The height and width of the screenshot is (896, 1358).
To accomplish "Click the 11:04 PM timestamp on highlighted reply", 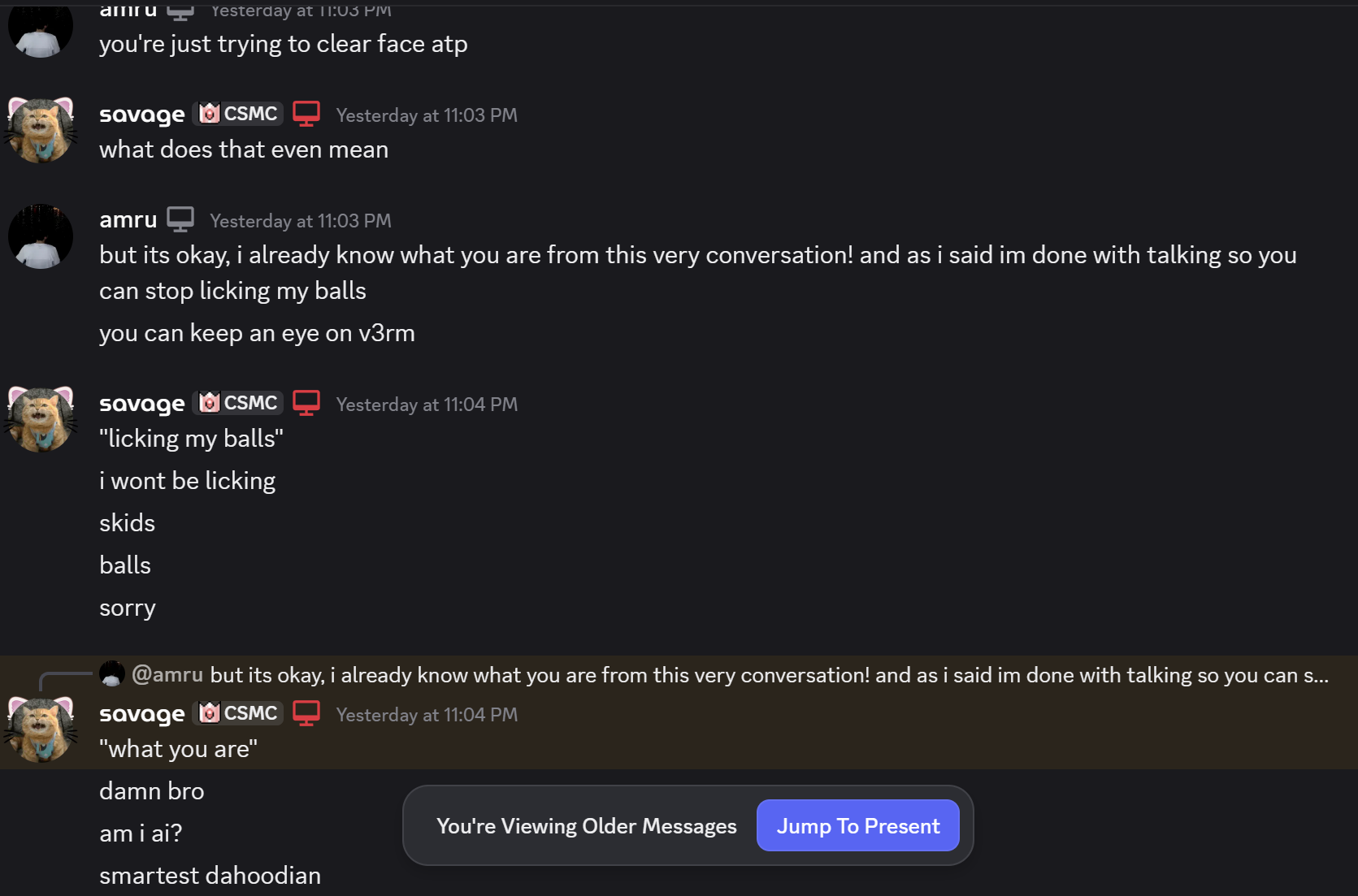I will [427, 715].
